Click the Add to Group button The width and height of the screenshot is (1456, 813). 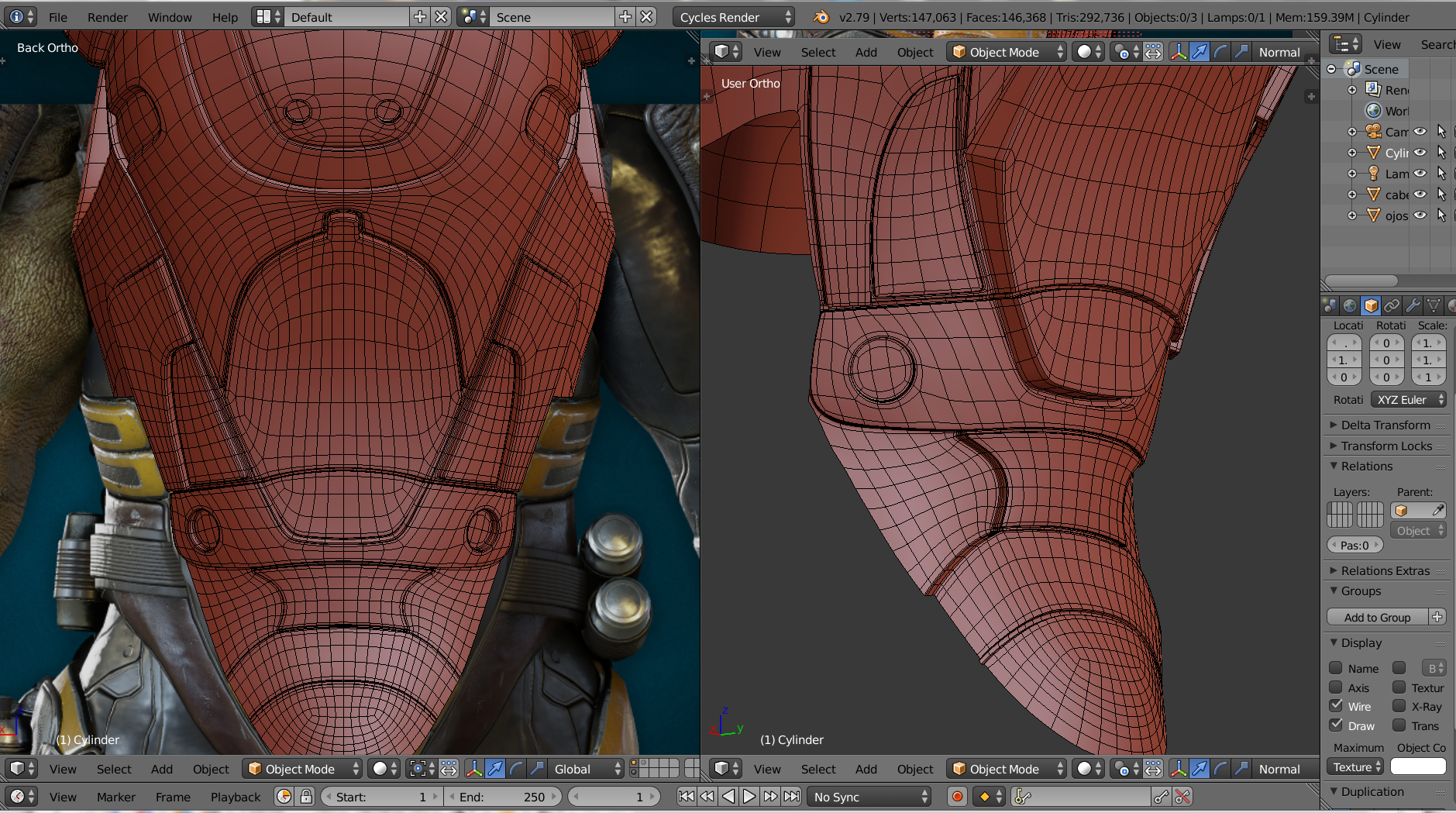coord(1377,617)
